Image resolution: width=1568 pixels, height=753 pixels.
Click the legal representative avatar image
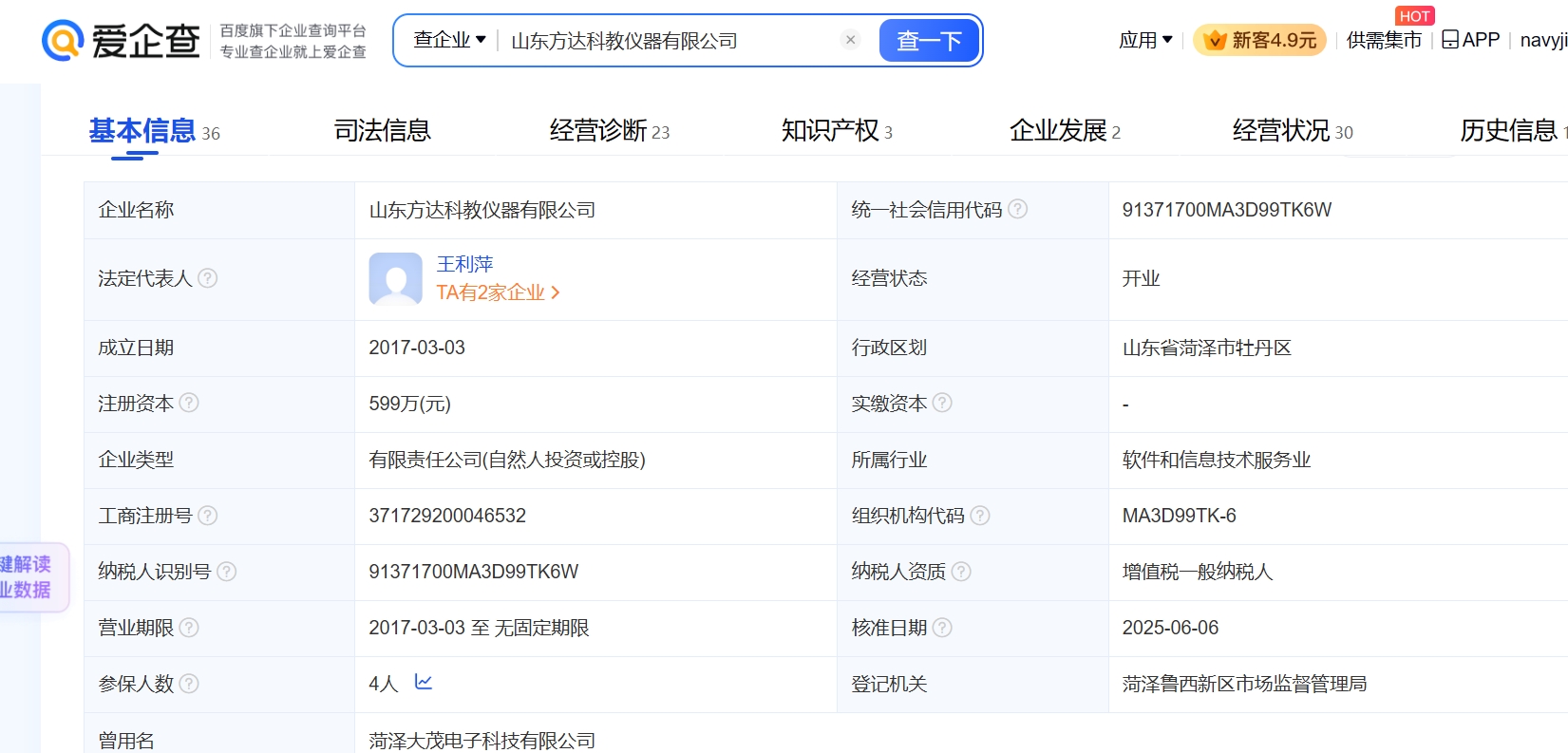(x=395, y=278)
